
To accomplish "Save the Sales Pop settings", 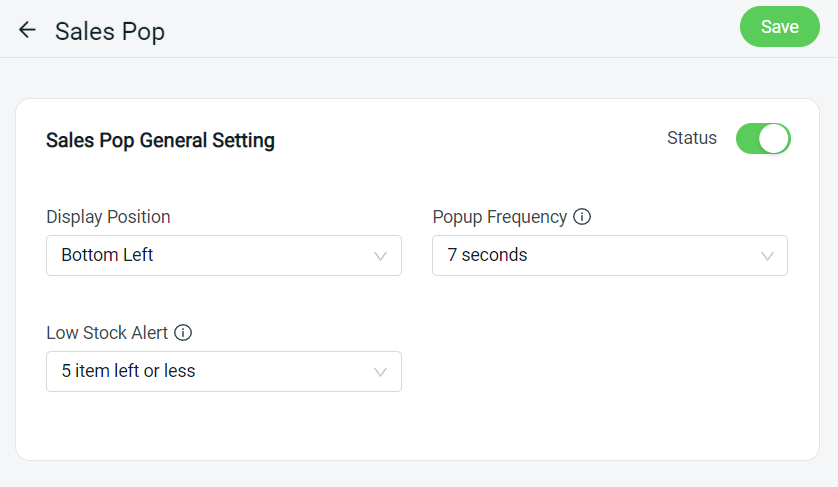I will (780, 27).
